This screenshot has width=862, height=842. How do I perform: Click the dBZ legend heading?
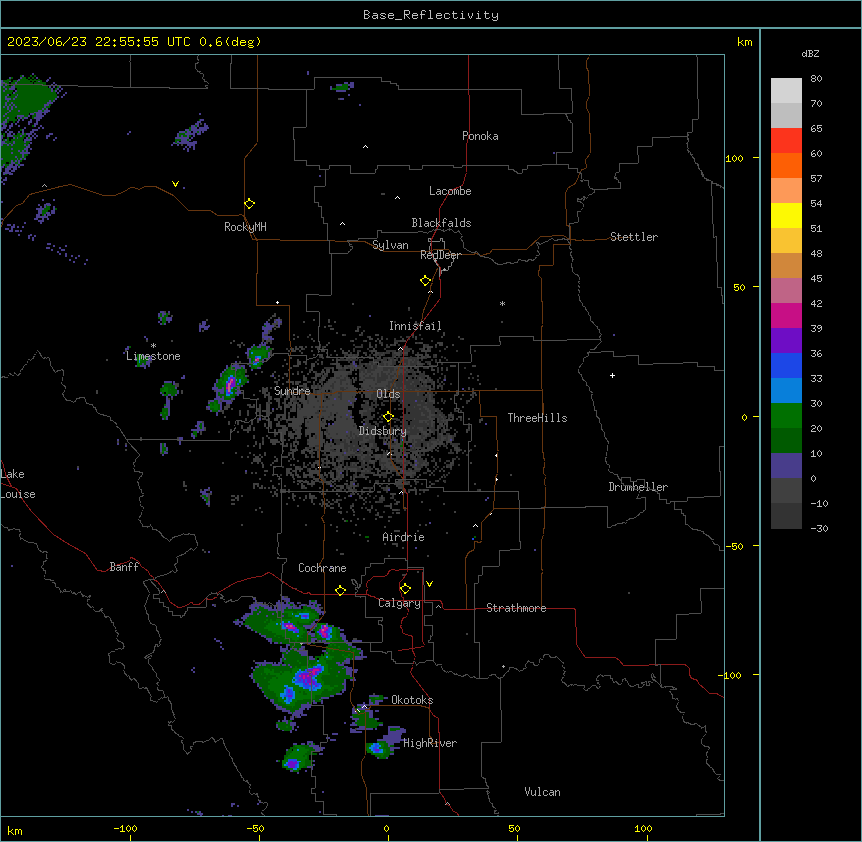[810, 53]
